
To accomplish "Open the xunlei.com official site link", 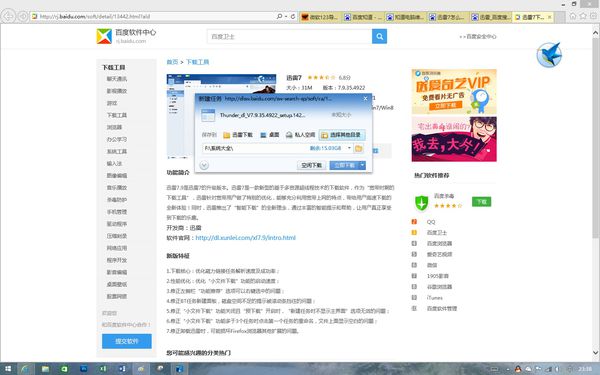I will pos(245,238).
